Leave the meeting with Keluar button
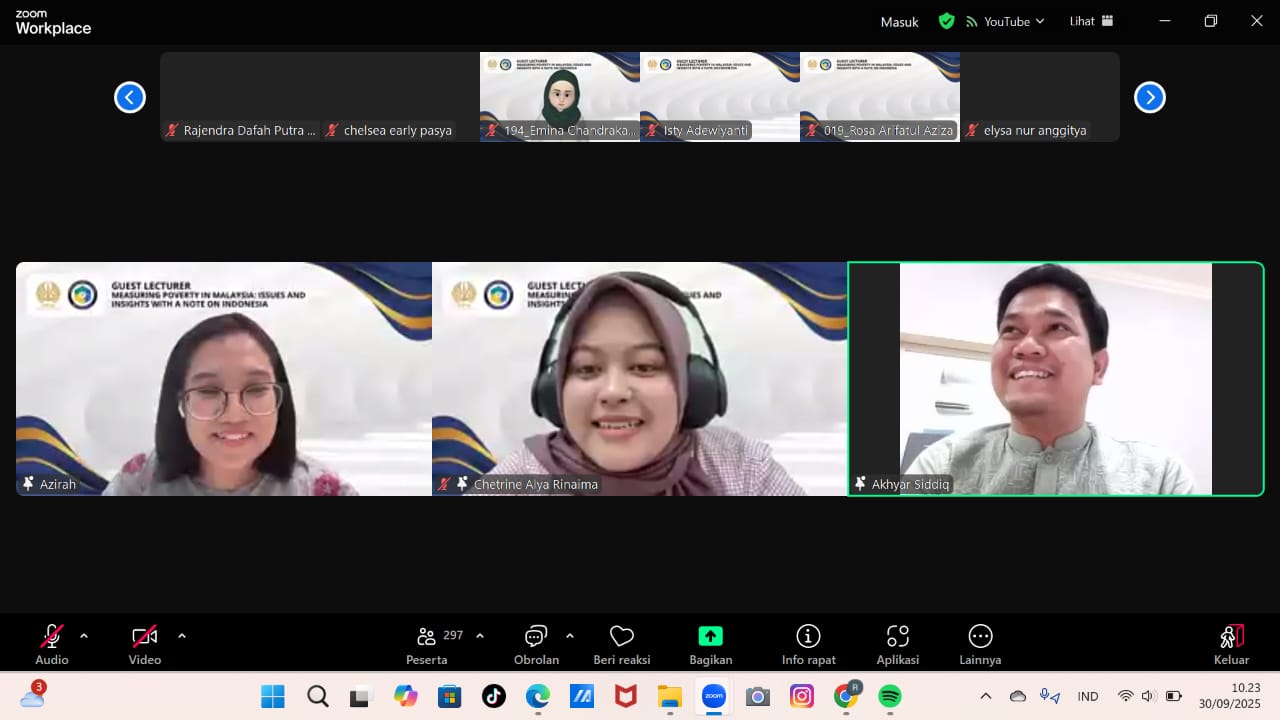The image size is (1280, 720). click(1231, 643)
